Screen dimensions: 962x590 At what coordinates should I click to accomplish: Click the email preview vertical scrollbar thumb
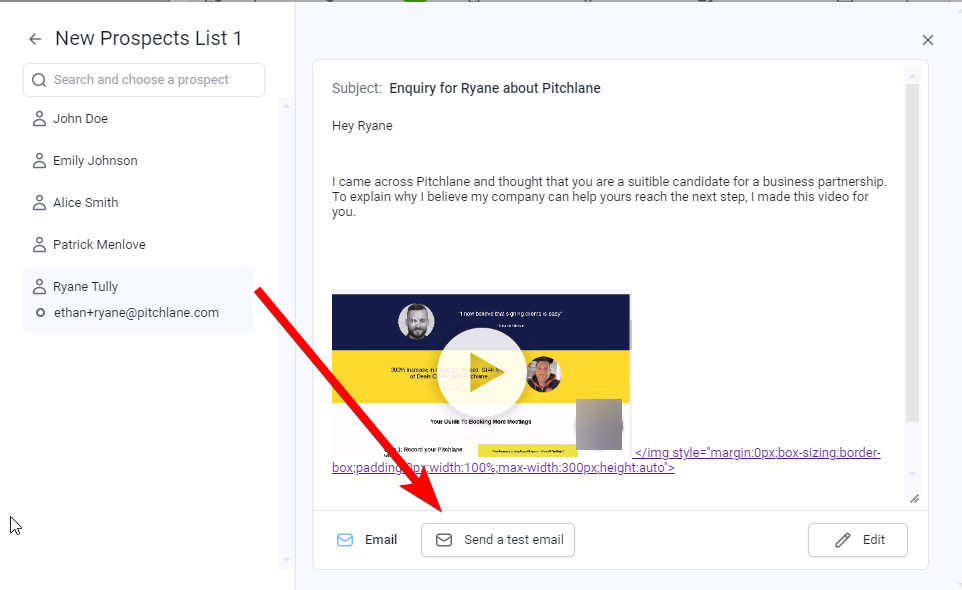click(x=912, y=253)
